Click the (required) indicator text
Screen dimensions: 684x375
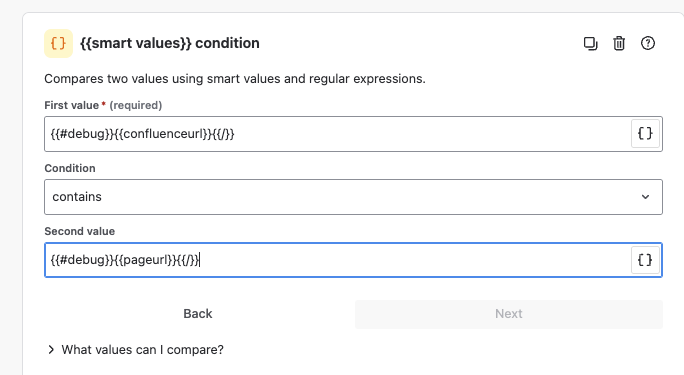click(136, 106)
